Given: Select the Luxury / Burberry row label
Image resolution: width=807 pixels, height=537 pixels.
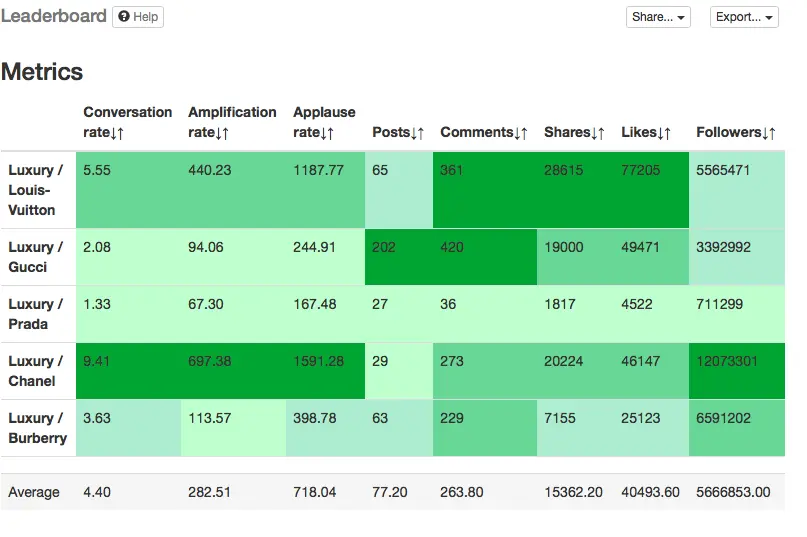Looking at the screenshot, I should coord(37,428).
